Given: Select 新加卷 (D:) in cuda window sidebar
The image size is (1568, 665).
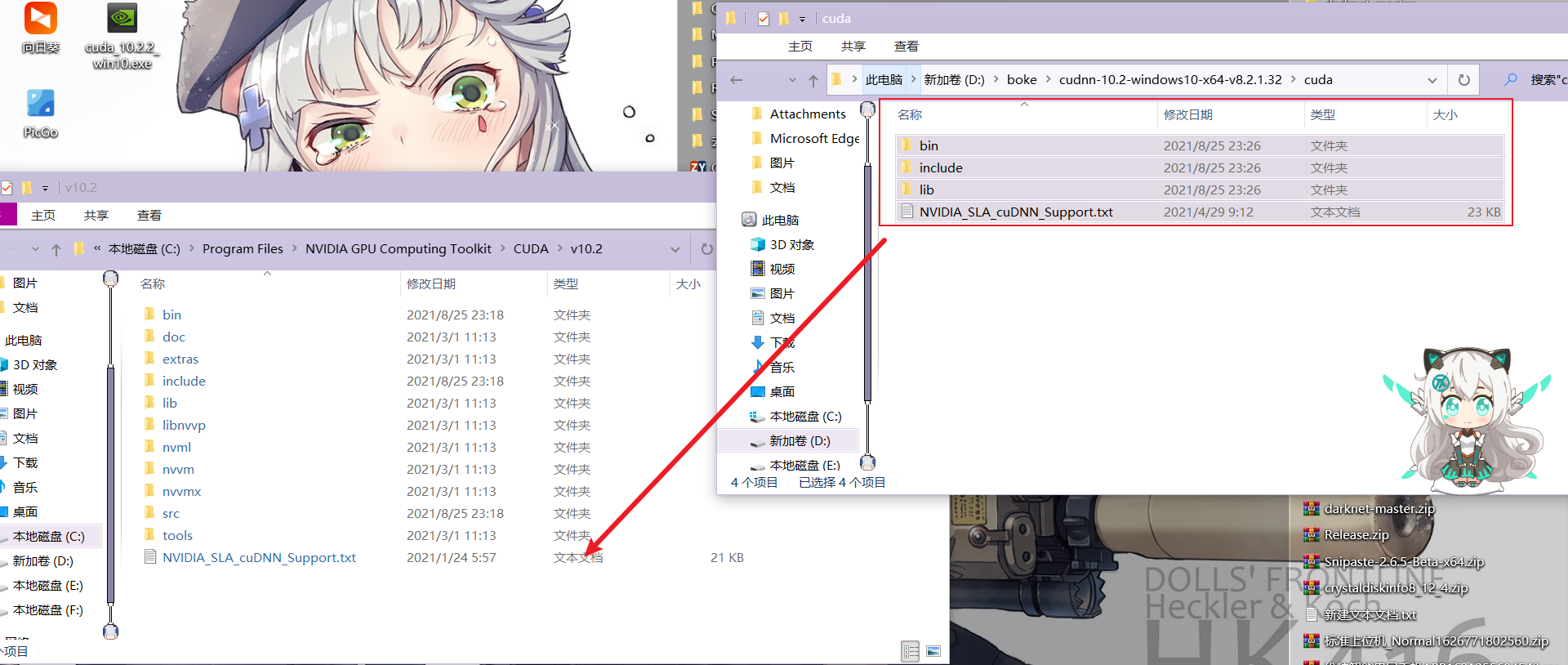Looking at the screenshot, I should 789,441.
